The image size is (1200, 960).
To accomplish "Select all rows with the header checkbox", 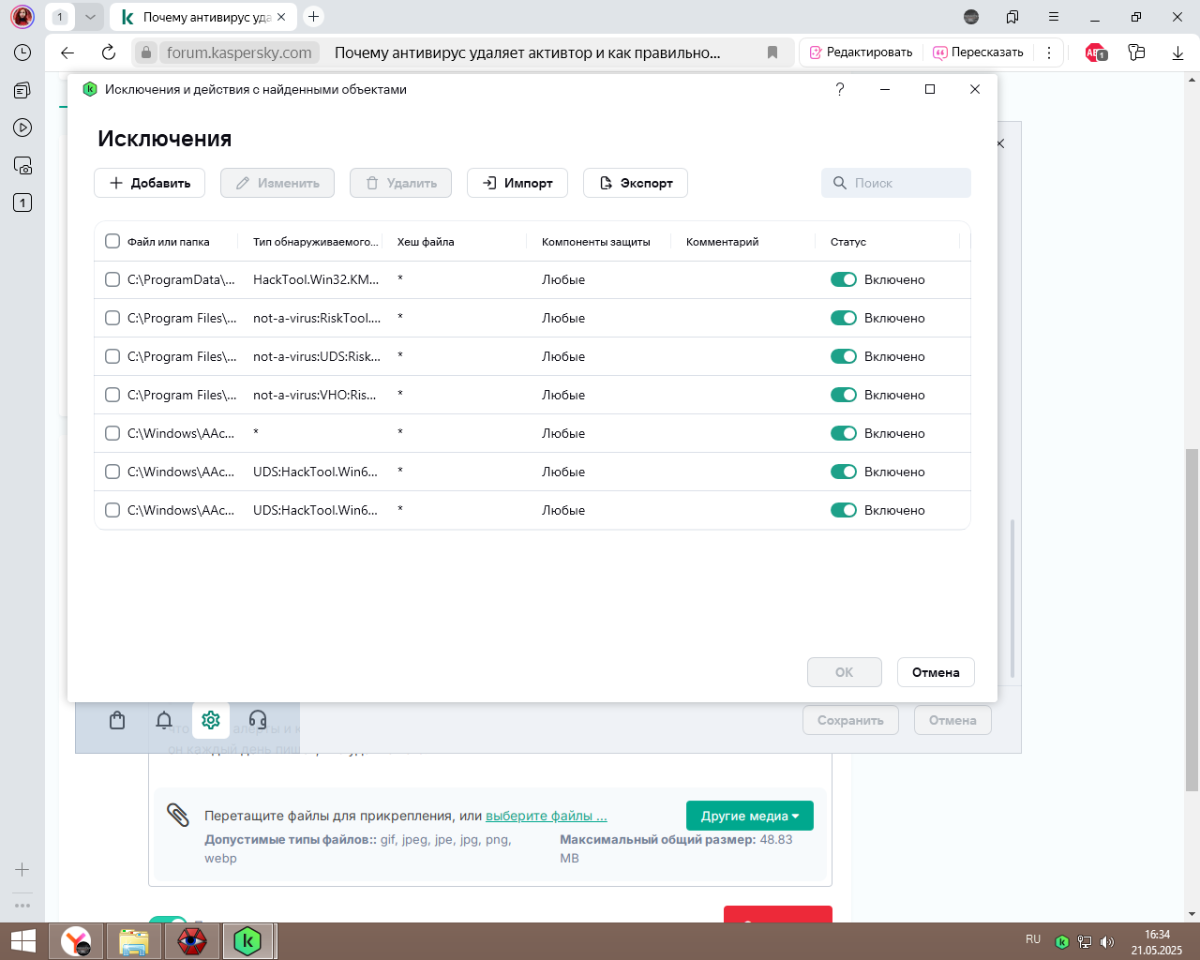I will 112,241.
